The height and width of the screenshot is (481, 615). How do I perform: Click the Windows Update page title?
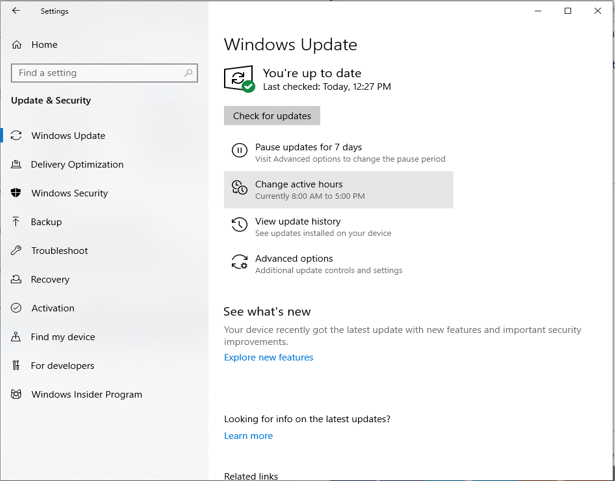[291, 44]
